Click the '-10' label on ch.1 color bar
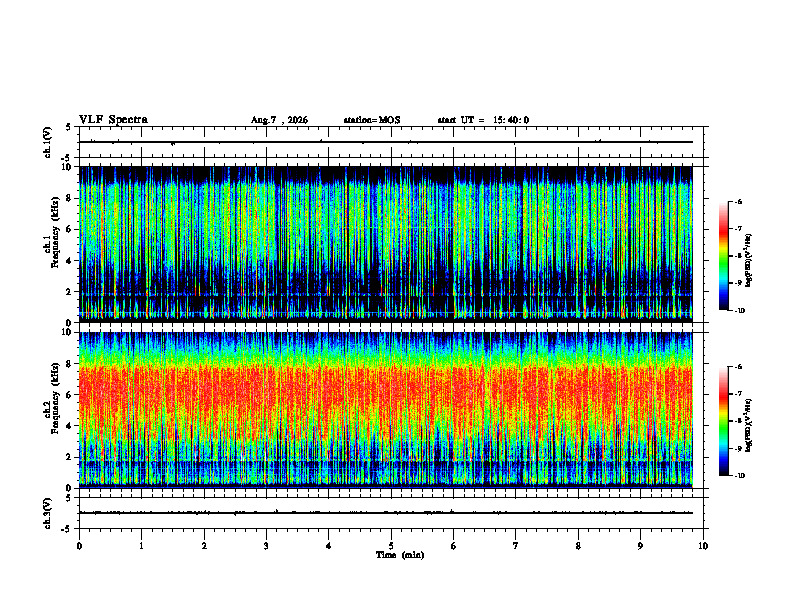Viewport: 792px width, 612px height. coord(740,311)
